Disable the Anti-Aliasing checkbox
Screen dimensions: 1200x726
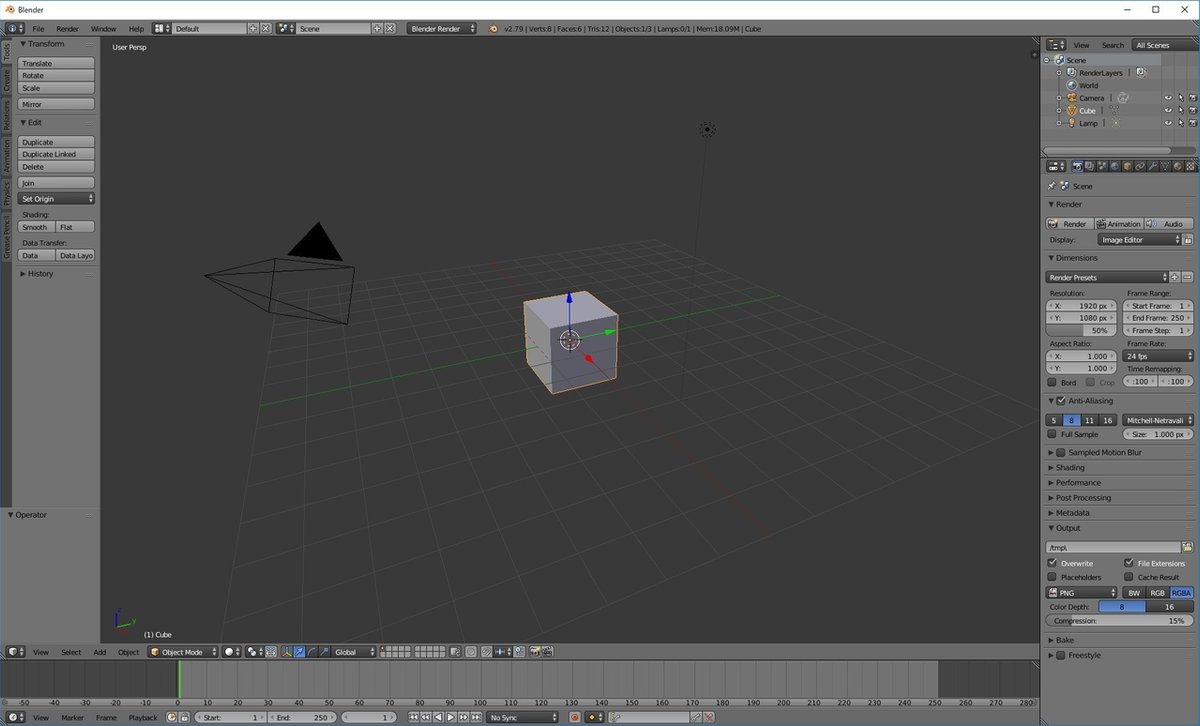click(1062, 401)
